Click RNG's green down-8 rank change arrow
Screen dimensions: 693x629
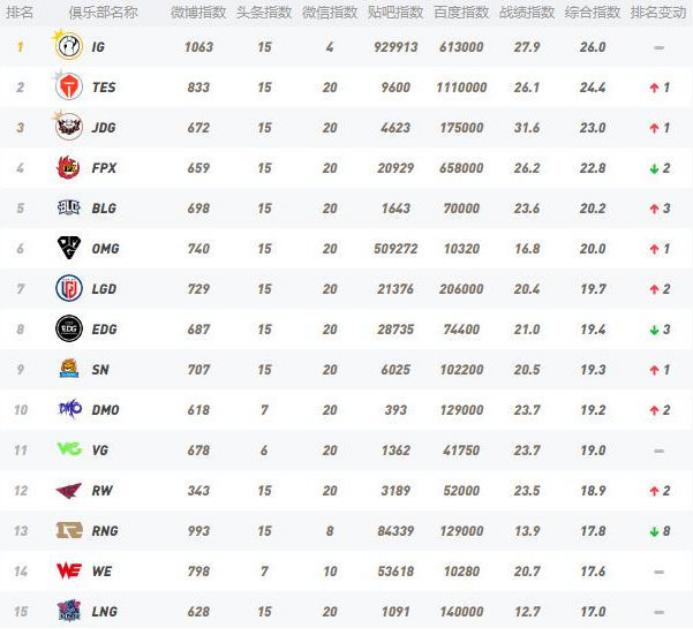[x=653, y=532]
